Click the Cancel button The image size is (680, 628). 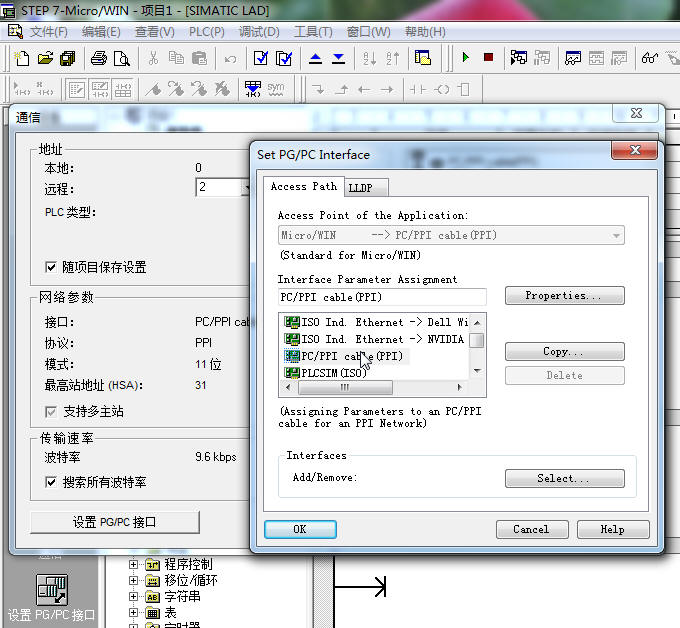click(x=532, y=530)
